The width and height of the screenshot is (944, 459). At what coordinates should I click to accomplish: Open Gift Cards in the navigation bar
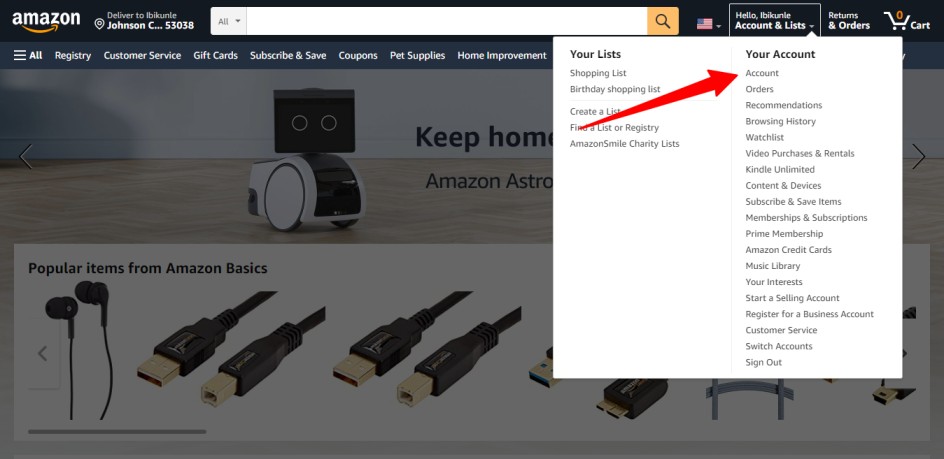click(x=216, y=55)
